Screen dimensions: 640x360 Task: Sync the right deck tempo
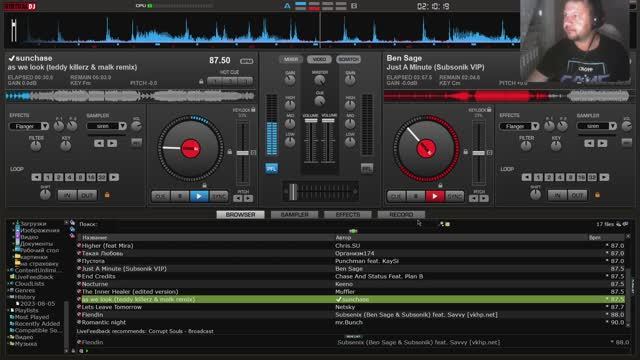(454, 197)
